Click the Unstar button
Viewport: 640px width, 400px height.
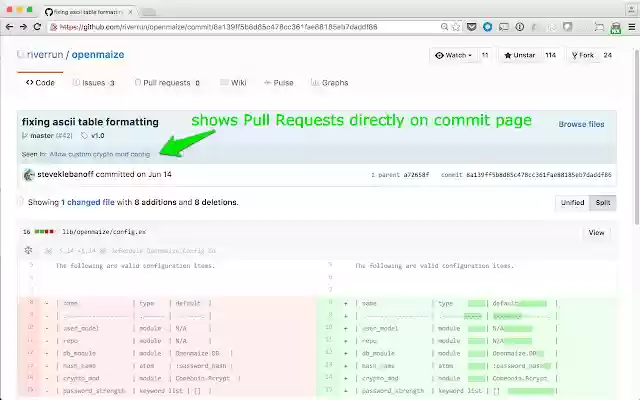520,55
